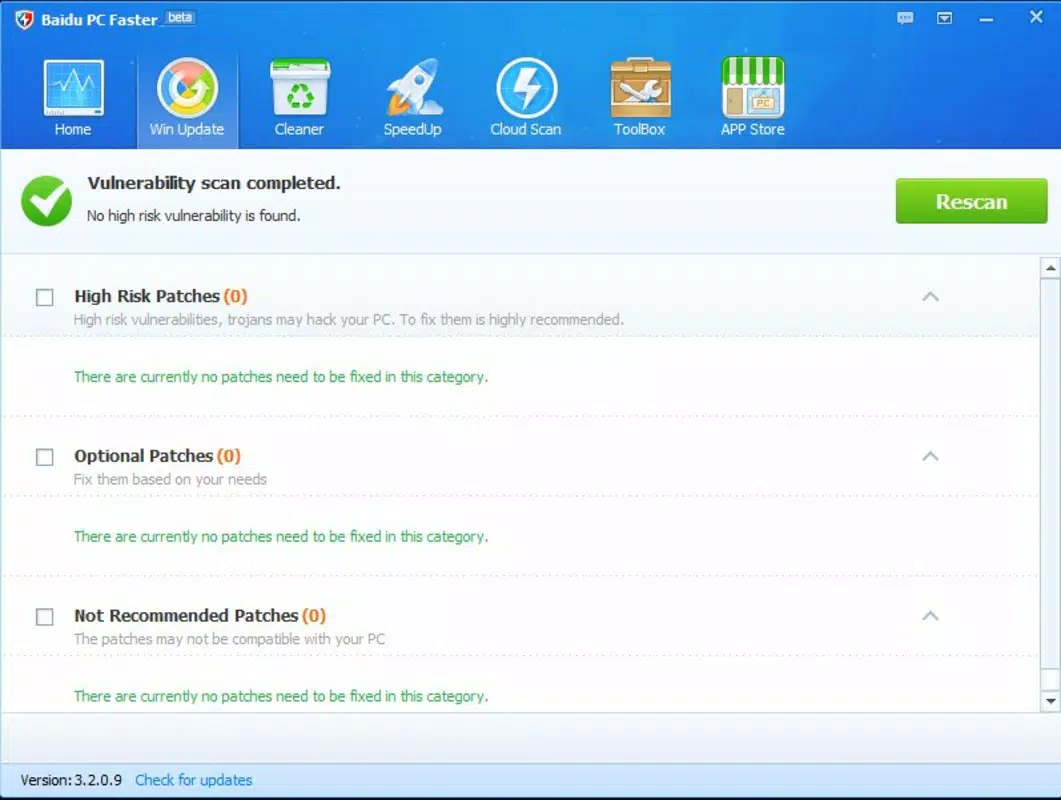Tick the Optional Patches checkbox

click(45, 457)
